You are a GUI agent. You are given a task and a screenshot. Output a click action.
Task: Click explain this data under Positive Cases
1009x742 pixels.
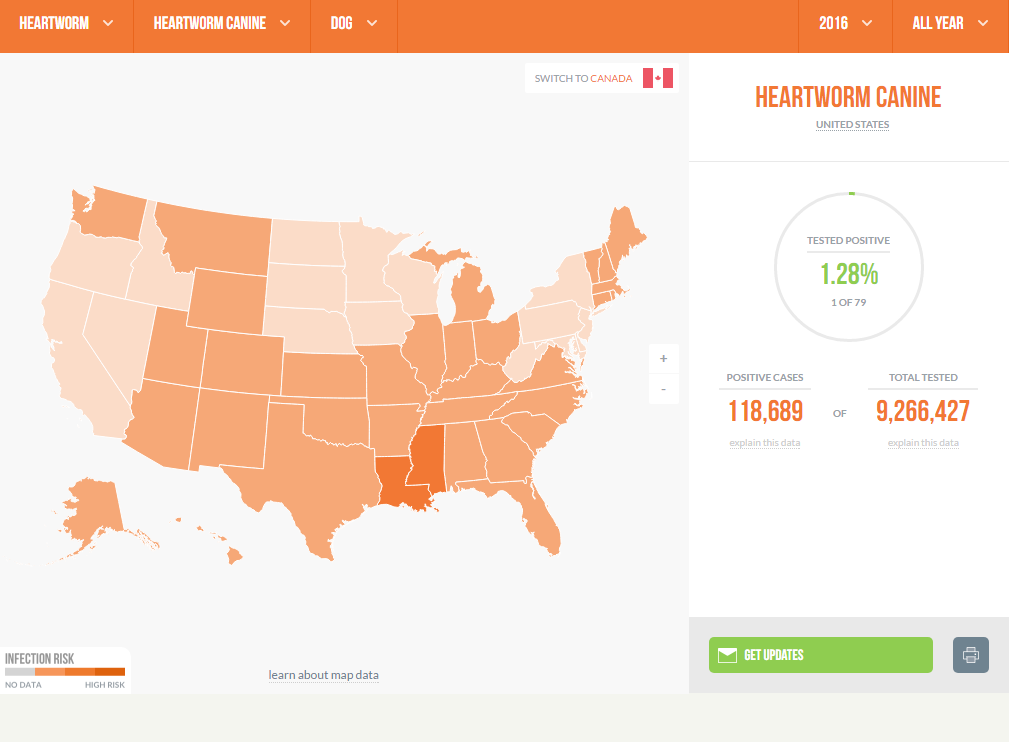coord(764,443)
